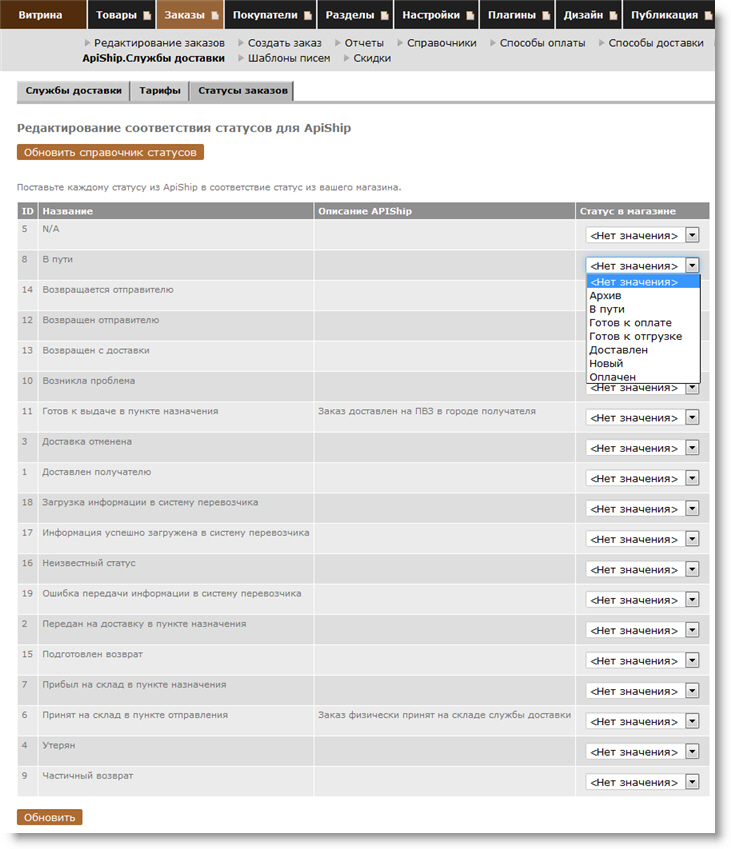Open the Справочники link
Screen dimensions: 731x849
pos(441,43)
